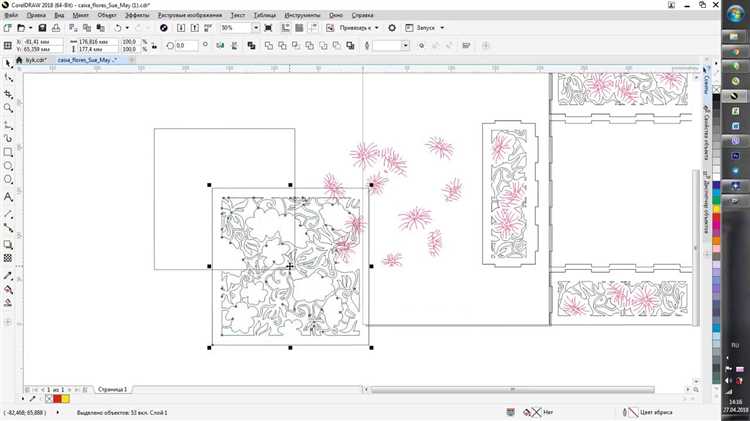Switch to the byk.cdr document tab
This screenshot has width=750, height=421.
(x=36, y=60)
